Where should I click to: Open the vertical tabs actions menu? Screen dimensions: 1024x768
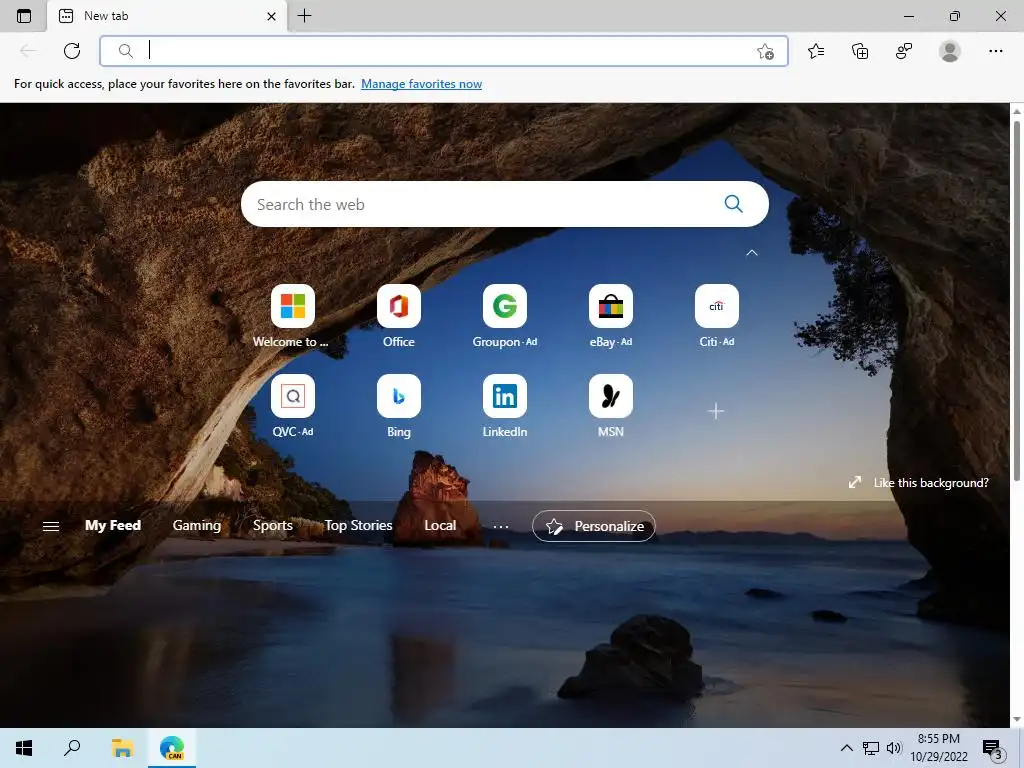point(24,16)
